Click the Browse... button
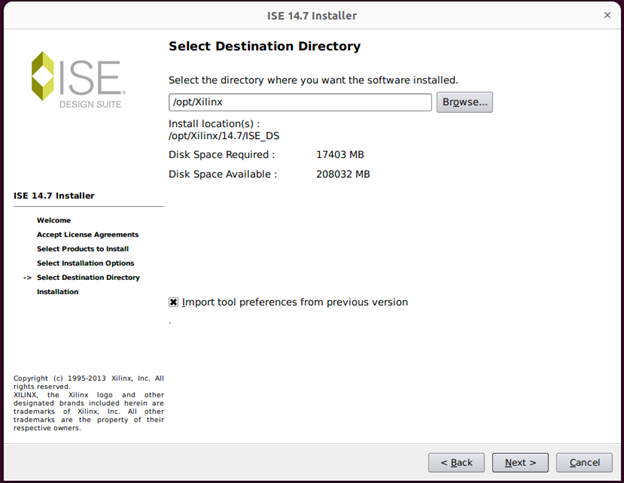624x483 pixels. click(464, 102)
